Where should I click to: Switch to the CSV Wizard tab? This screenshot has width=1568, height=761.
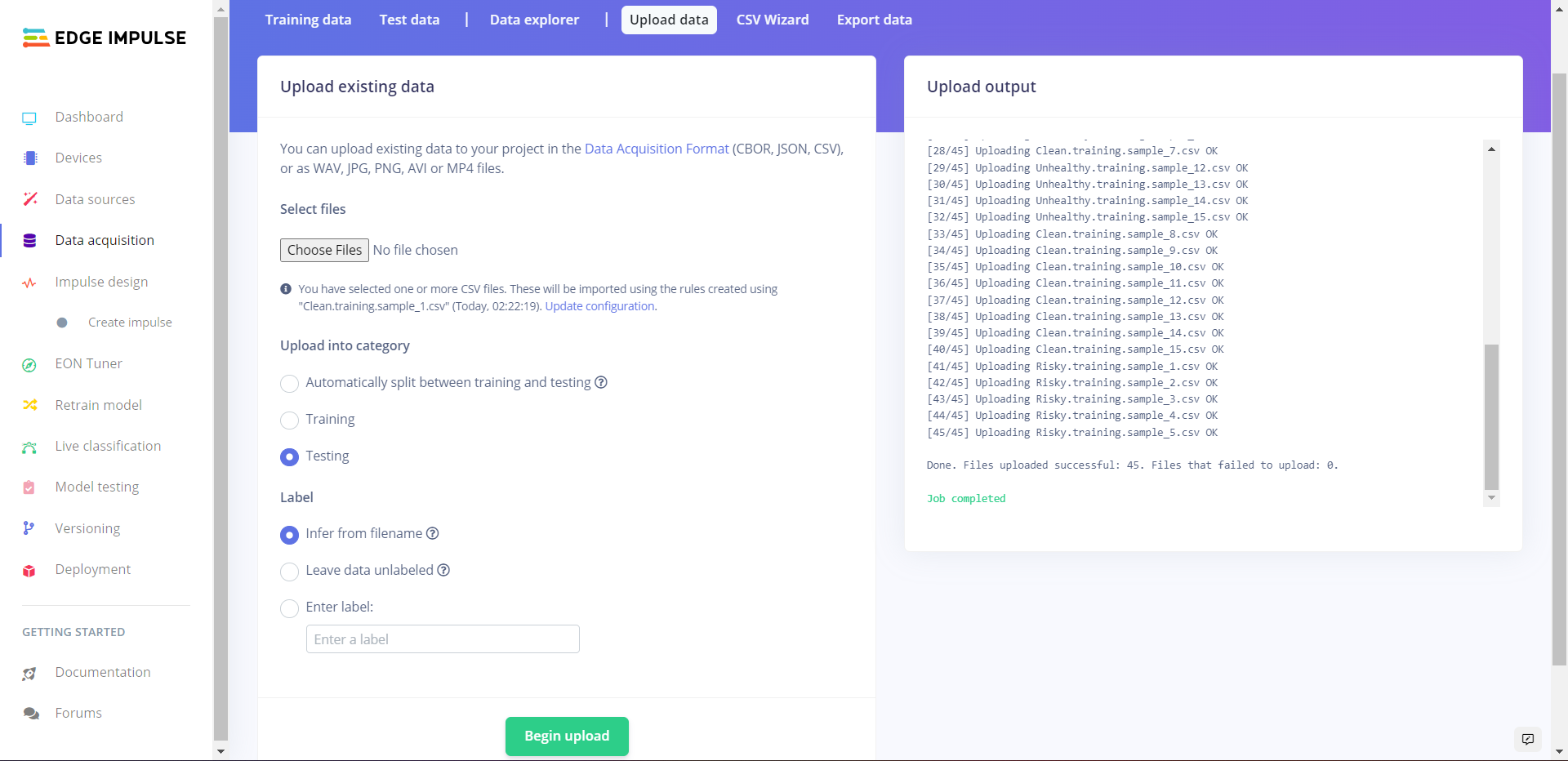pos(772,20)
